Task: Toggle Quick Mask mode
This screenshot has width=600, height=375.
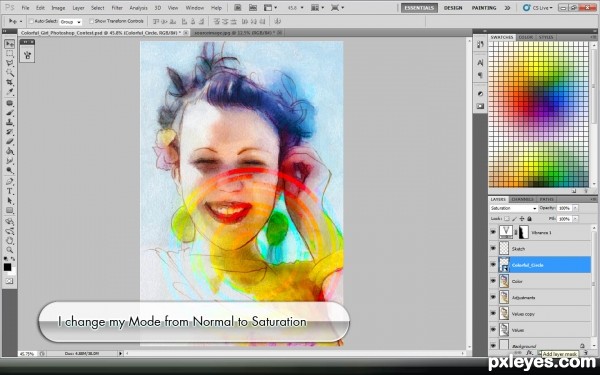Action: 10,281
